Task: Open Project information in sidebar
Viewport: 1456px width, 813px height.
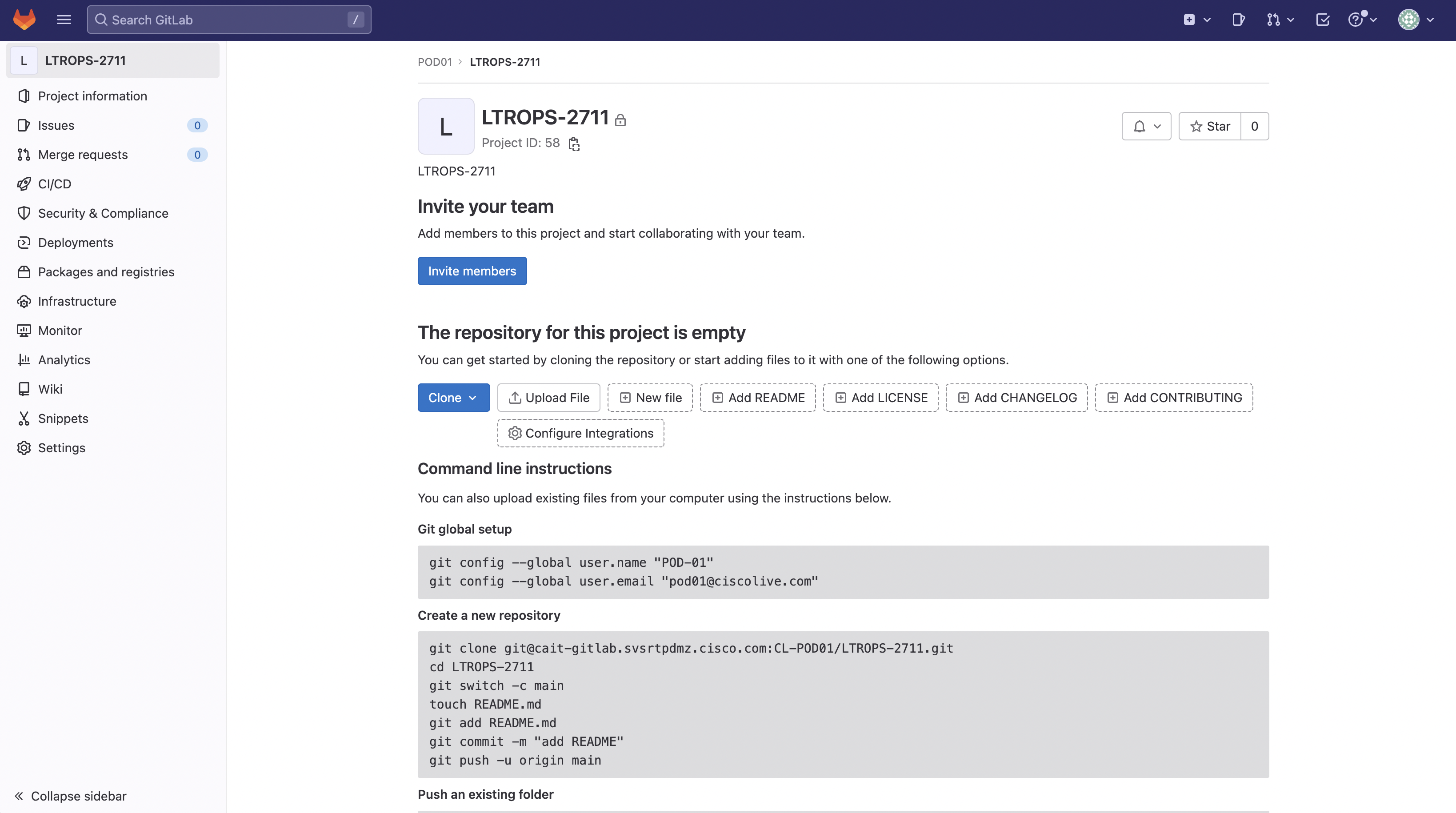Action: pos(113,96)
